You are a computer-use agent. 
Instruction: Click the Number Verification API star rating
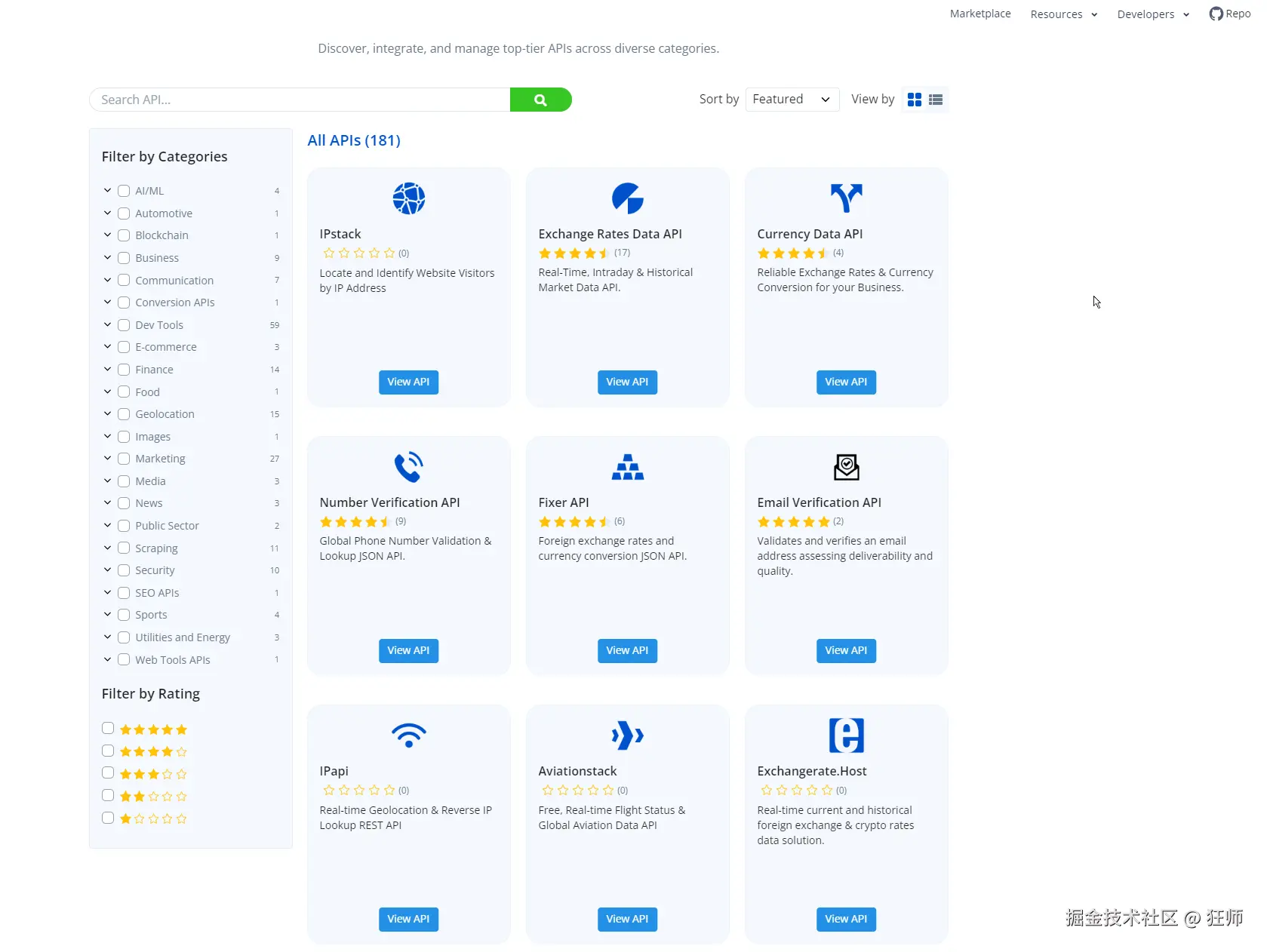tap(356, 522)
